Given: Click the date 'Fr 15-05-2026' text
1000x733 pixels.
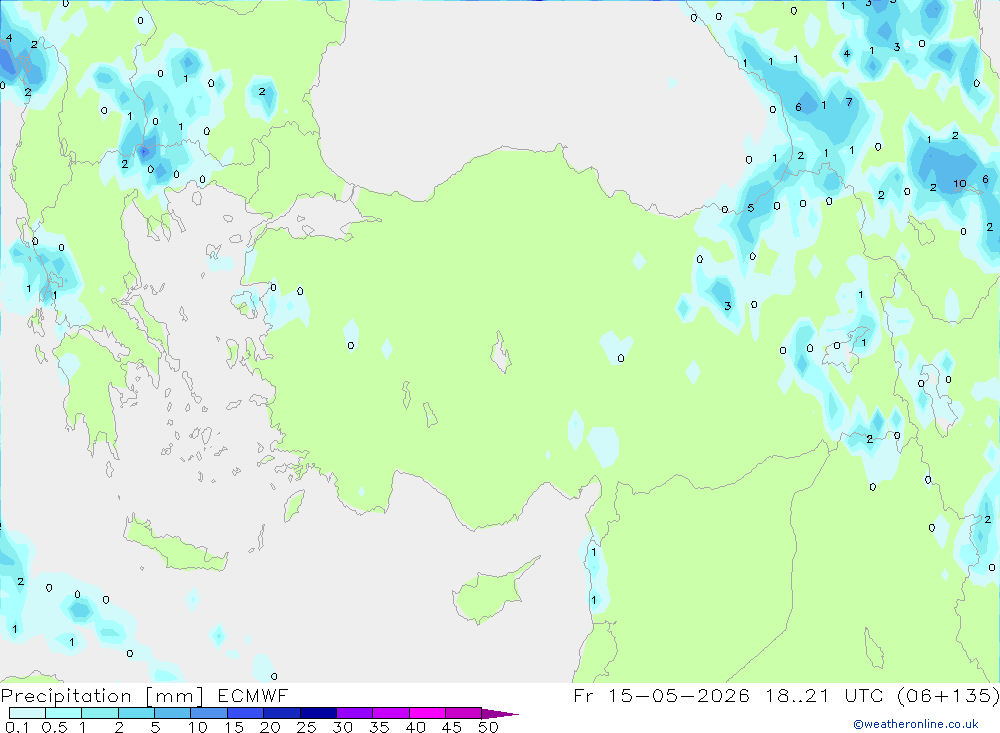Looking at the screenshot, I should pyautogui.click(x=661, y=695).
